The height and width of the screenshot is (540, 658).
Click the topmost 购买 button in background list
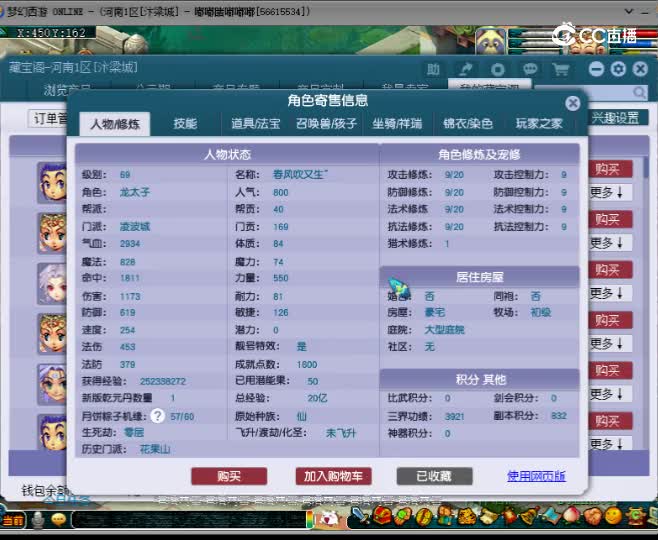tap(609, 169)
